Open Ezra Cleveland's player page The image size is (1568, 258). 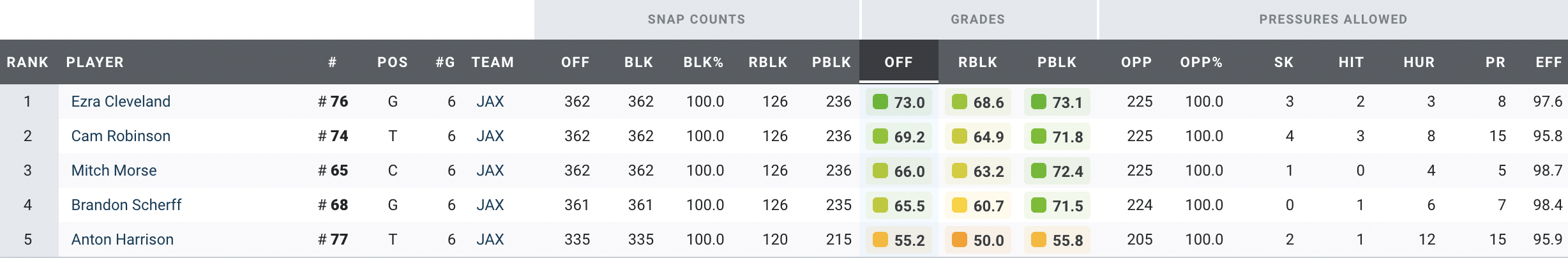pos(121,102)
